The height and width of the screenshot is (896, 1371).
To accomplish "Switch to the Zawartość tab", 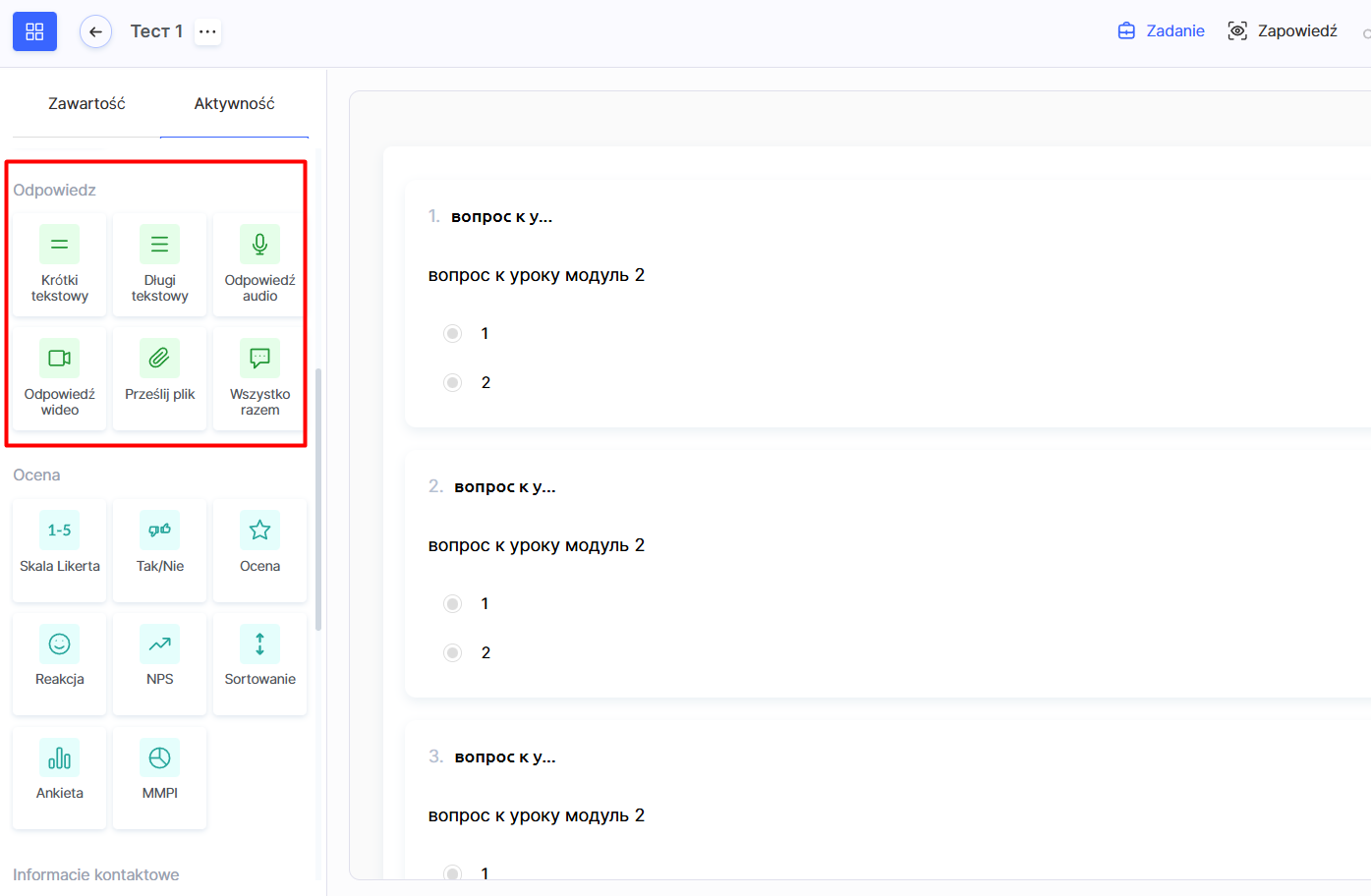I will [x=86, y=104].
